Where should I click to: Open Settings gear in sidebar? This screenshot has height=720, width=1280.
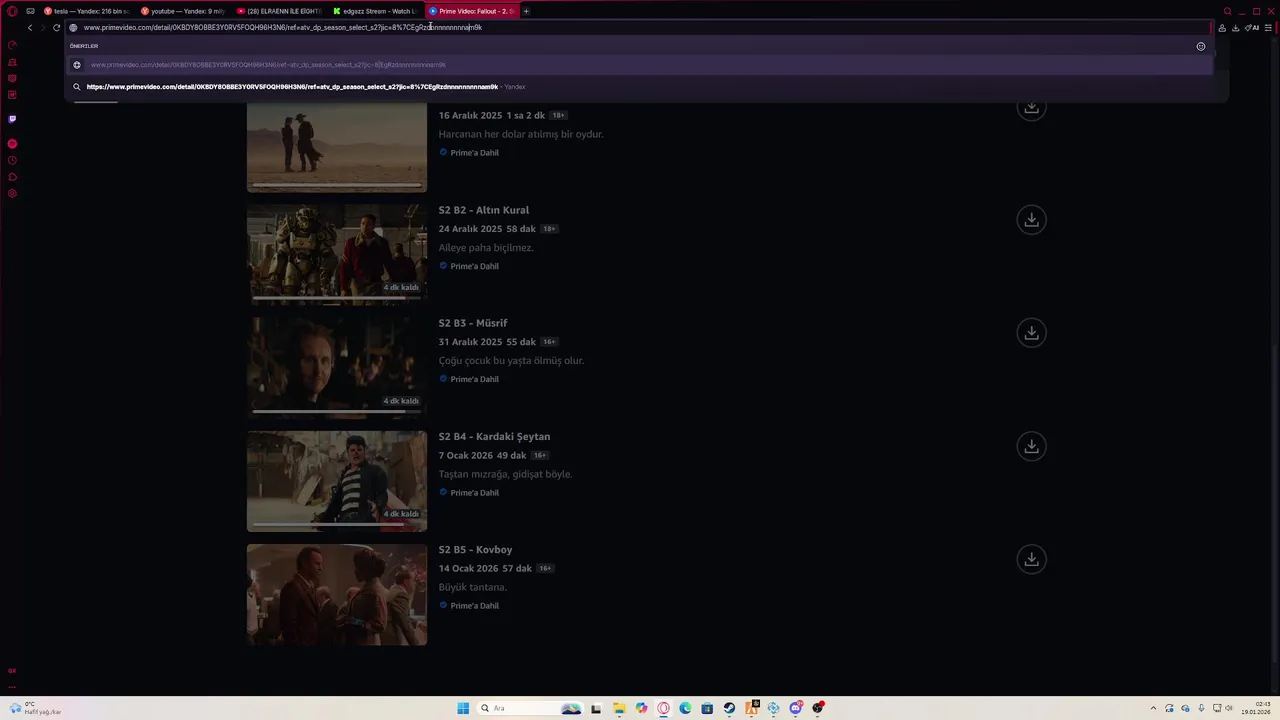(12, 193)
